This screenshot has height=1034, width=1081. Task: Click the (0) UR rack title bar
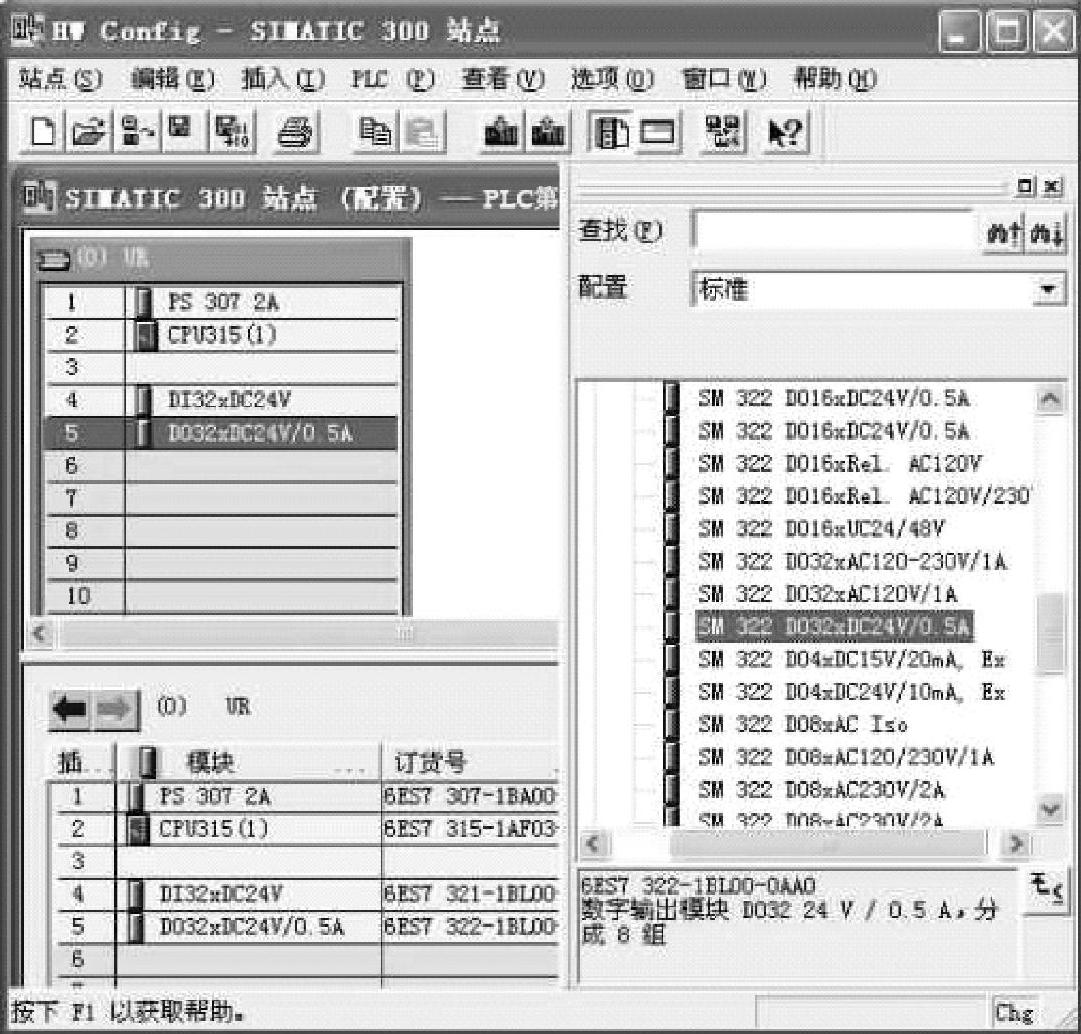[x=222, y=258]
